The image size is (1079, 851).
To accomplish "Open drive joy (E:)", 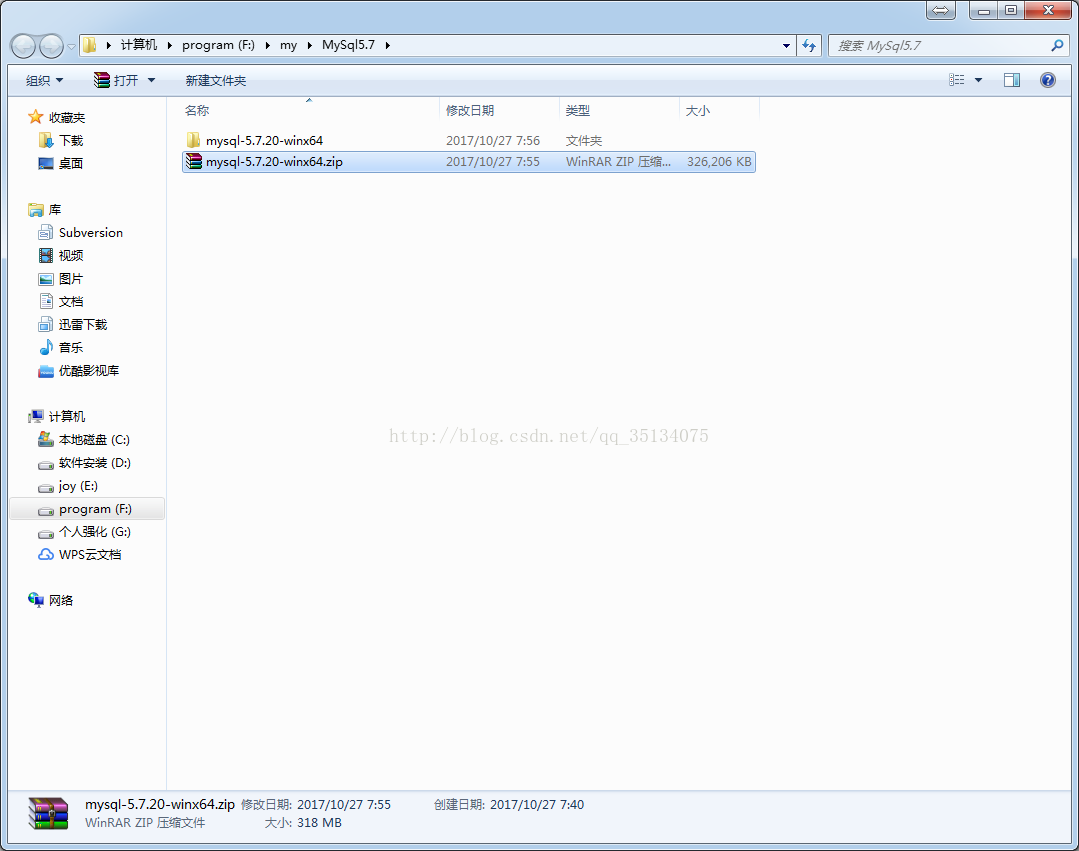I will 78,486.
